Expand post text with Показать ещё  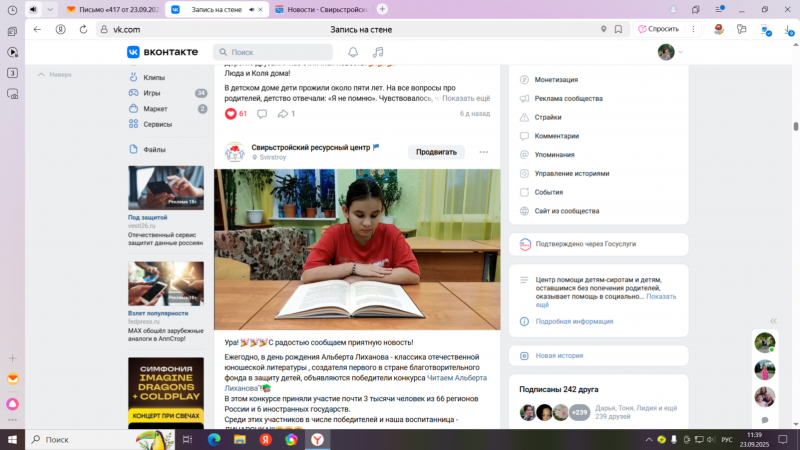pyautogui.click(x=466, y=98)
